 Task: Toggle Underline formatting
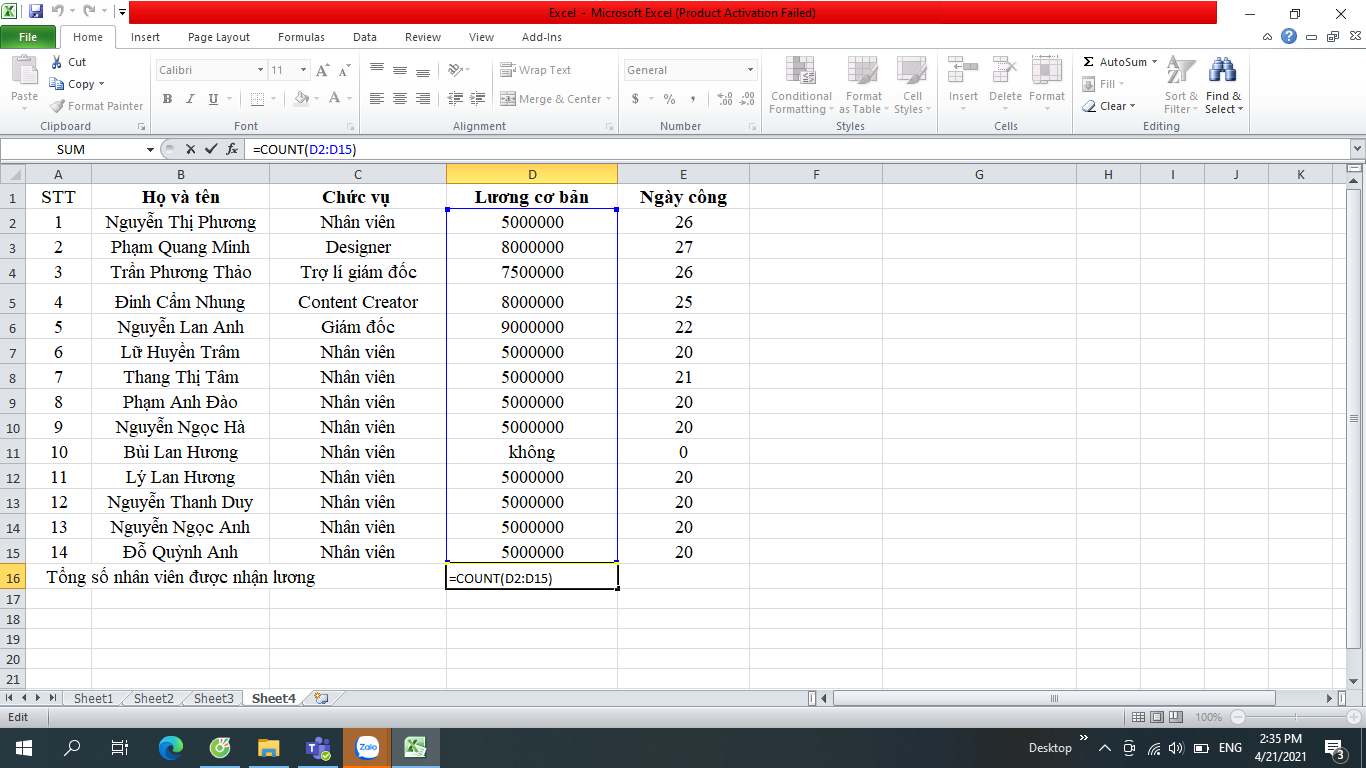pos(213,99)
